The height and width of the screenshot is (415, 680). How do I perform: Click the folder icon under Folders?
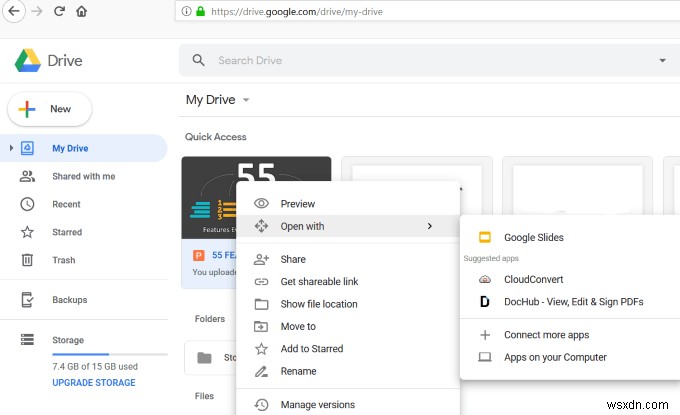click(204, 358)
